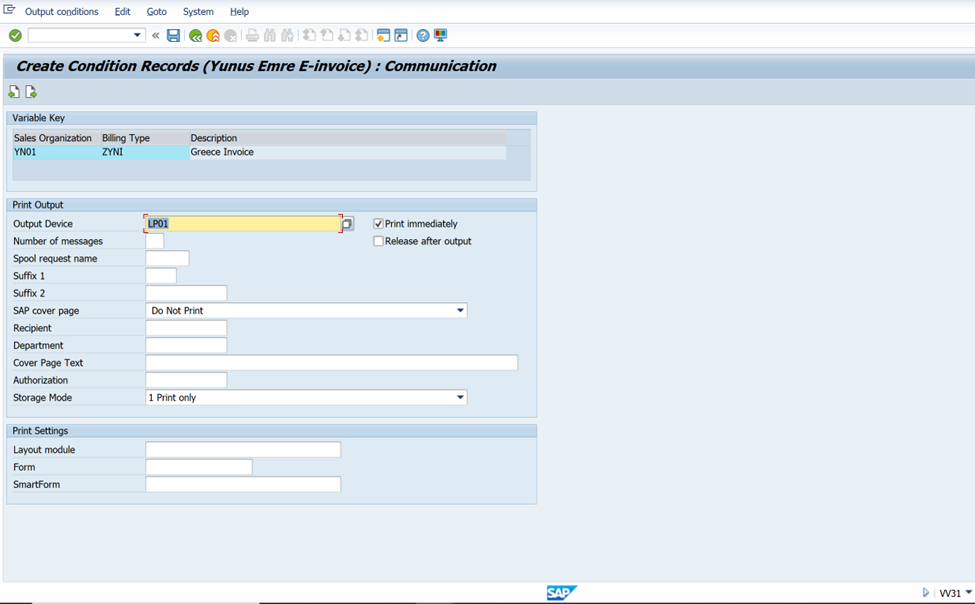Click the Recipient input field
The image size is (975, 604).
click(187, 328)
